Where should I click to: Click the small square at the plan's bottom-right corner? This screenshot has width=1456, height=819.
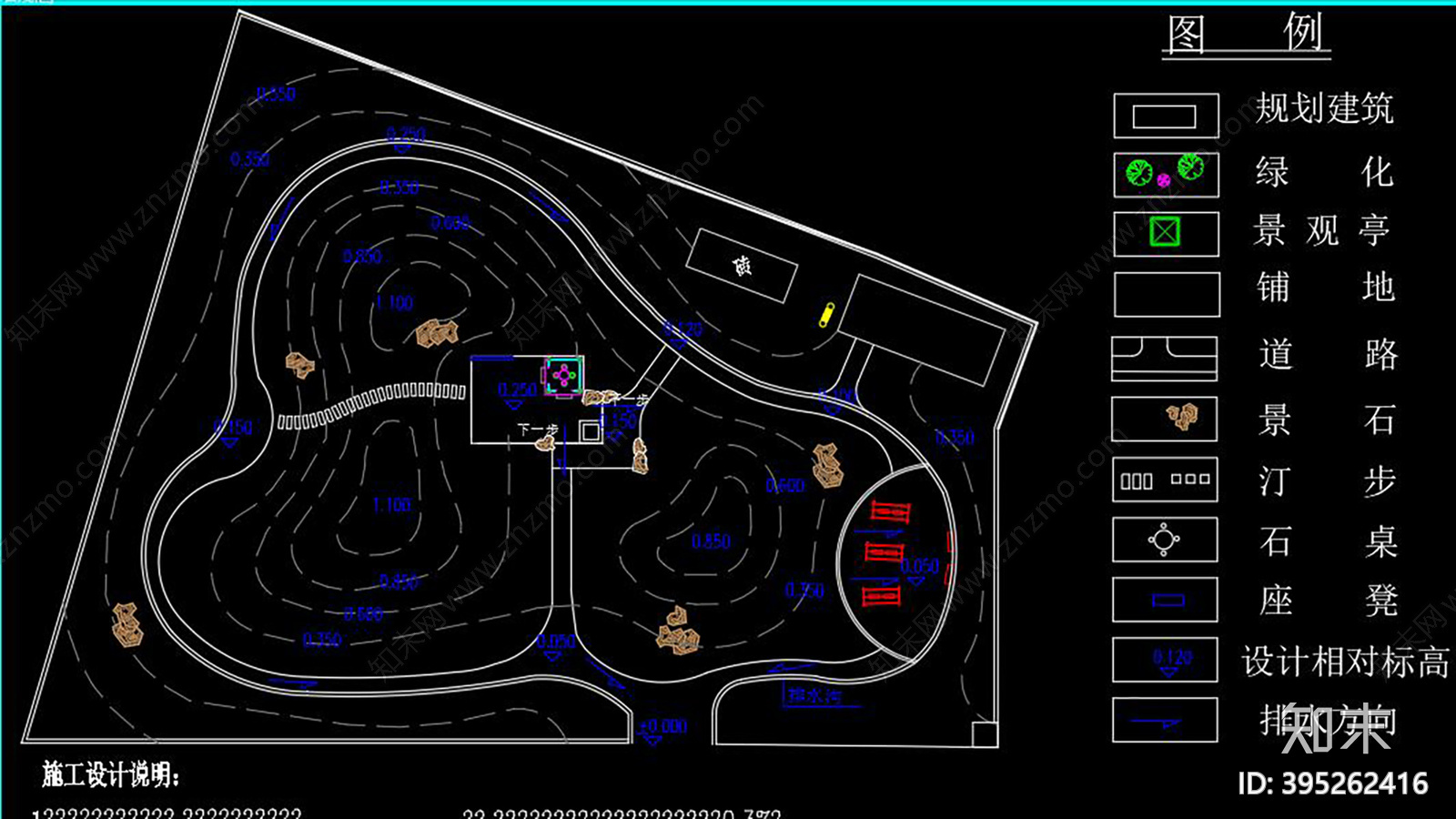point(984,733)
